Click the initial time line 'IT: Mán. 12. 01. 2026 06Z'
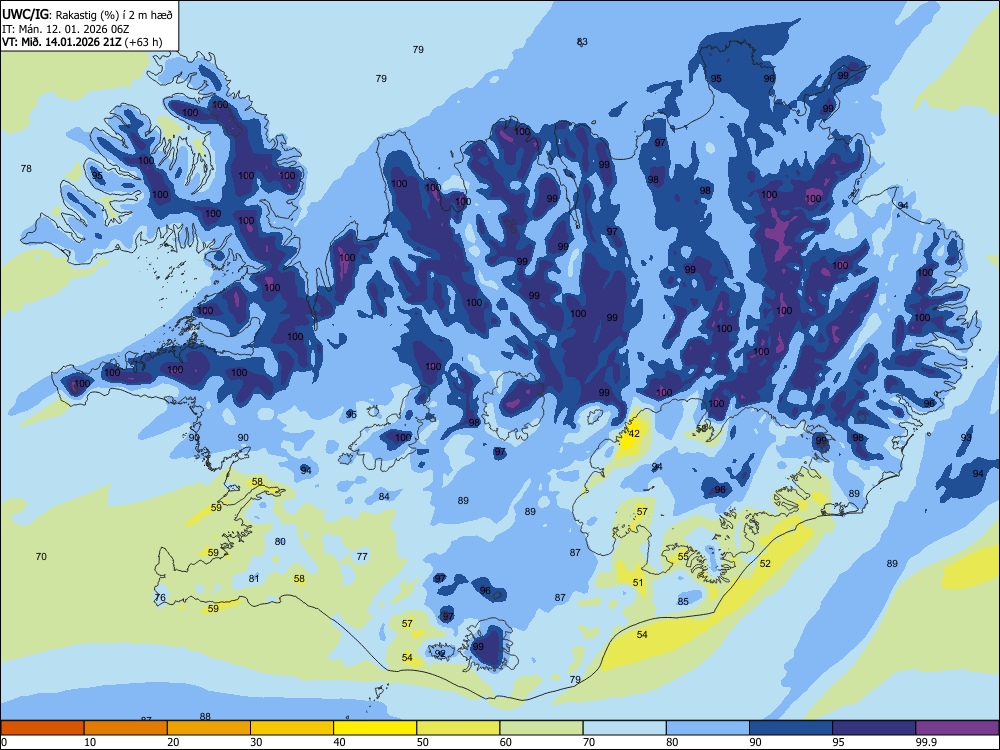The height and width of the screenshot is (750, 1000). 66,29
